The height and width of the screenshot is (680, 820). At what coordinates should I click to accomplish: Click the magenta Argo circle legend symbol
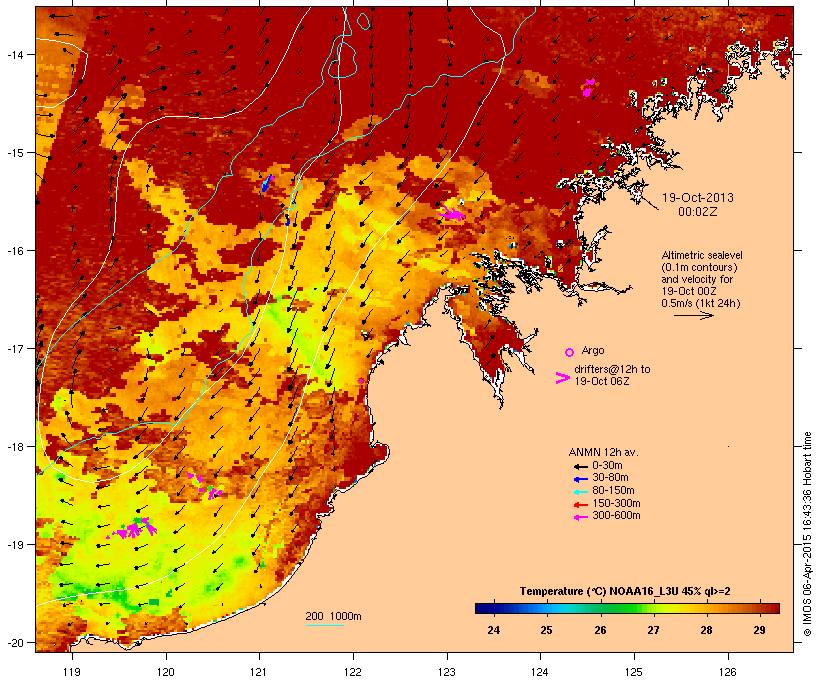[x=570, y=353]
